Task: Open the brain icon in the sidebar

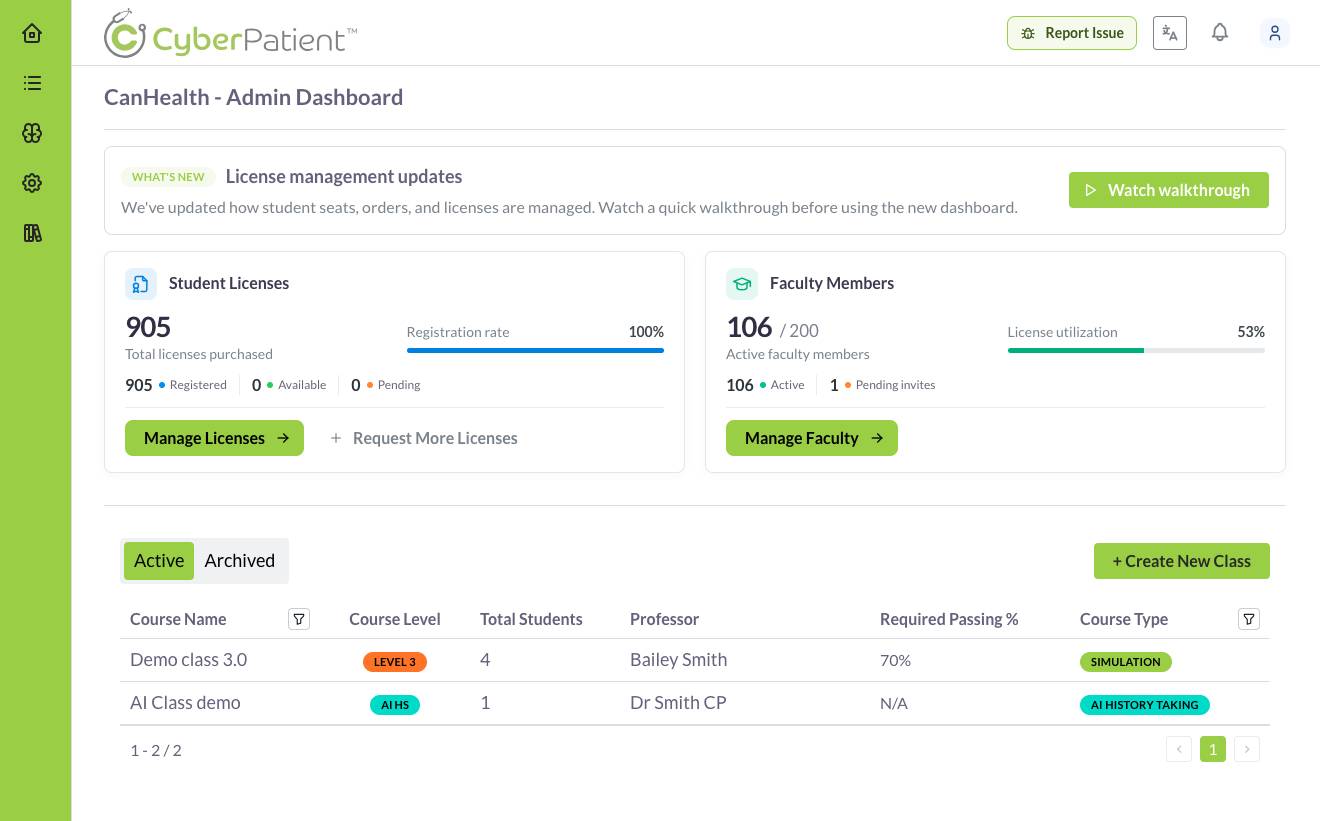Action: tap(32, 133)
